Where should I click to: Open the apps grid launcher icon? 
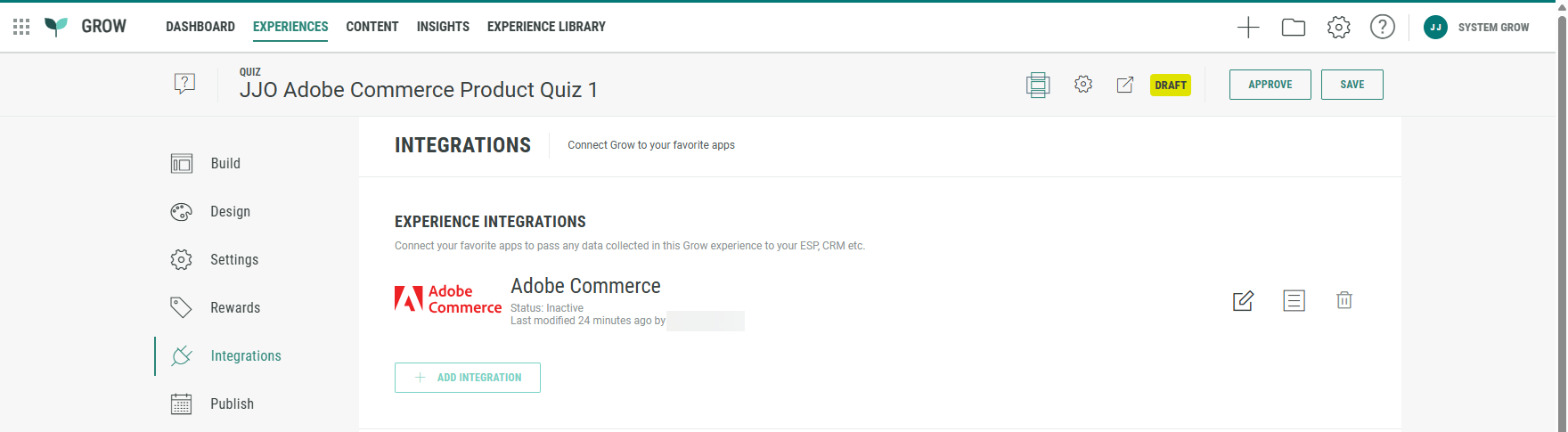pos(21,27)
